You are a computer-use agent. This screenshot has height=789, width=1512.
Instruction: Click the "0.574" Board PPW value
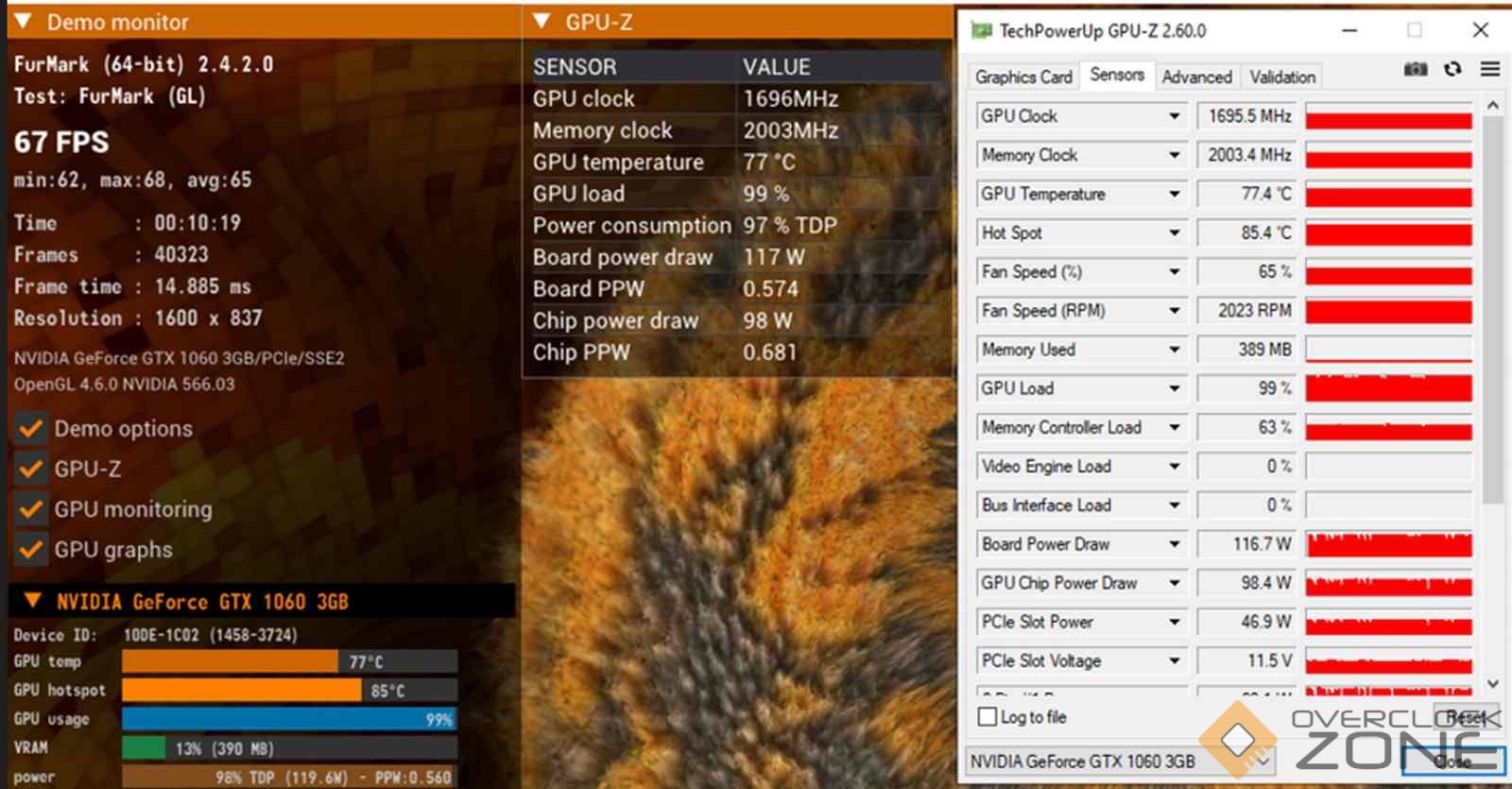(x=771, y=289)
